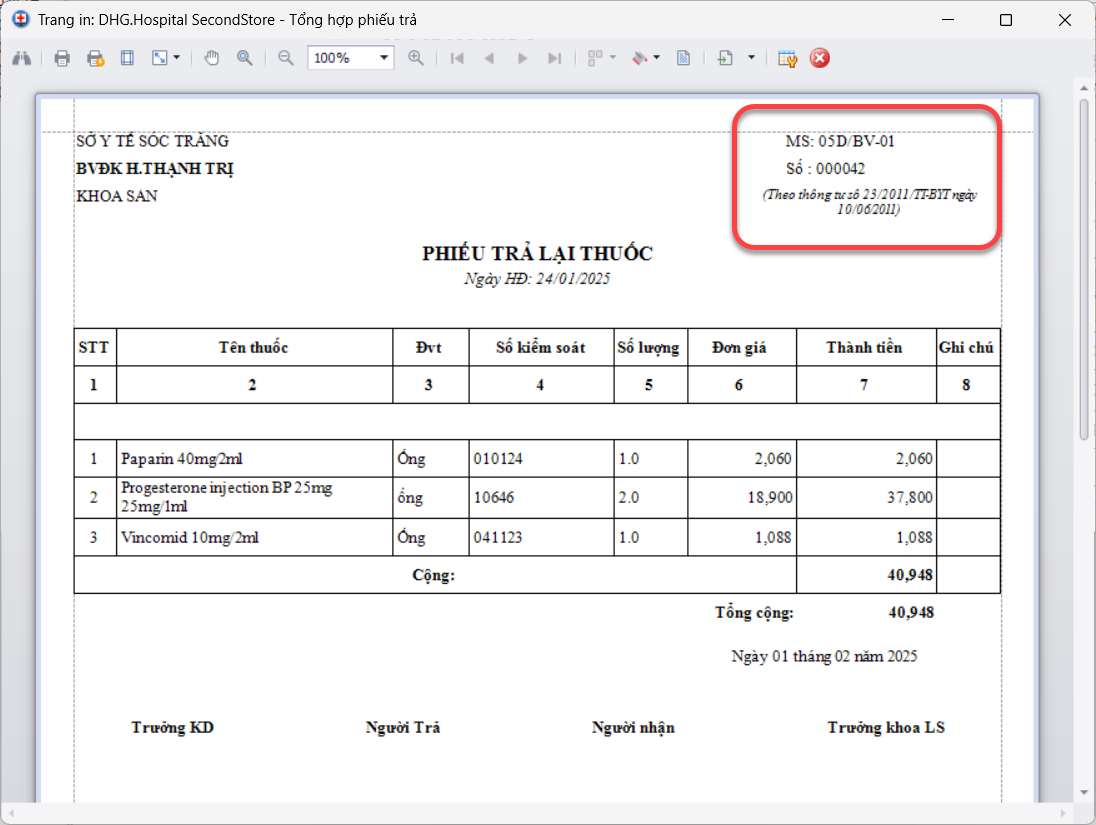1096x825 pixels.
Task: Activate the Hand tool
Action: [212, 58]
